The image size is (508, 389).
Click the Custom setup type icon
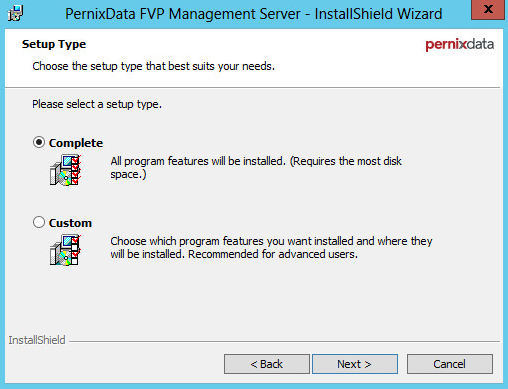65,250
